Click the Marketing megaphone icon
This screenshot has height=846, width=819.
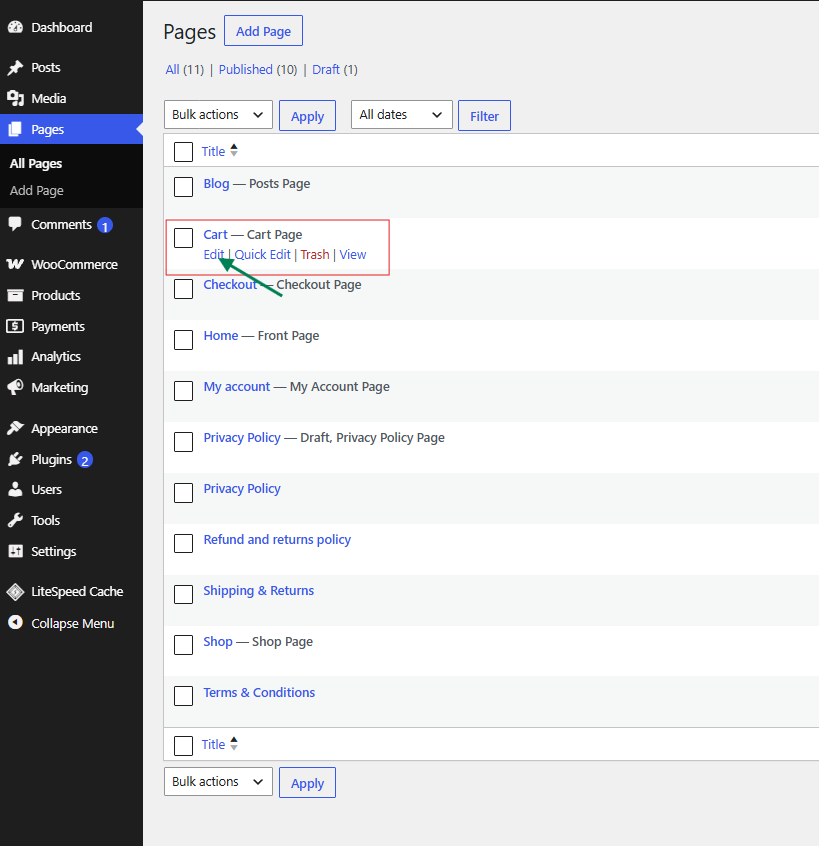(15, 387)
